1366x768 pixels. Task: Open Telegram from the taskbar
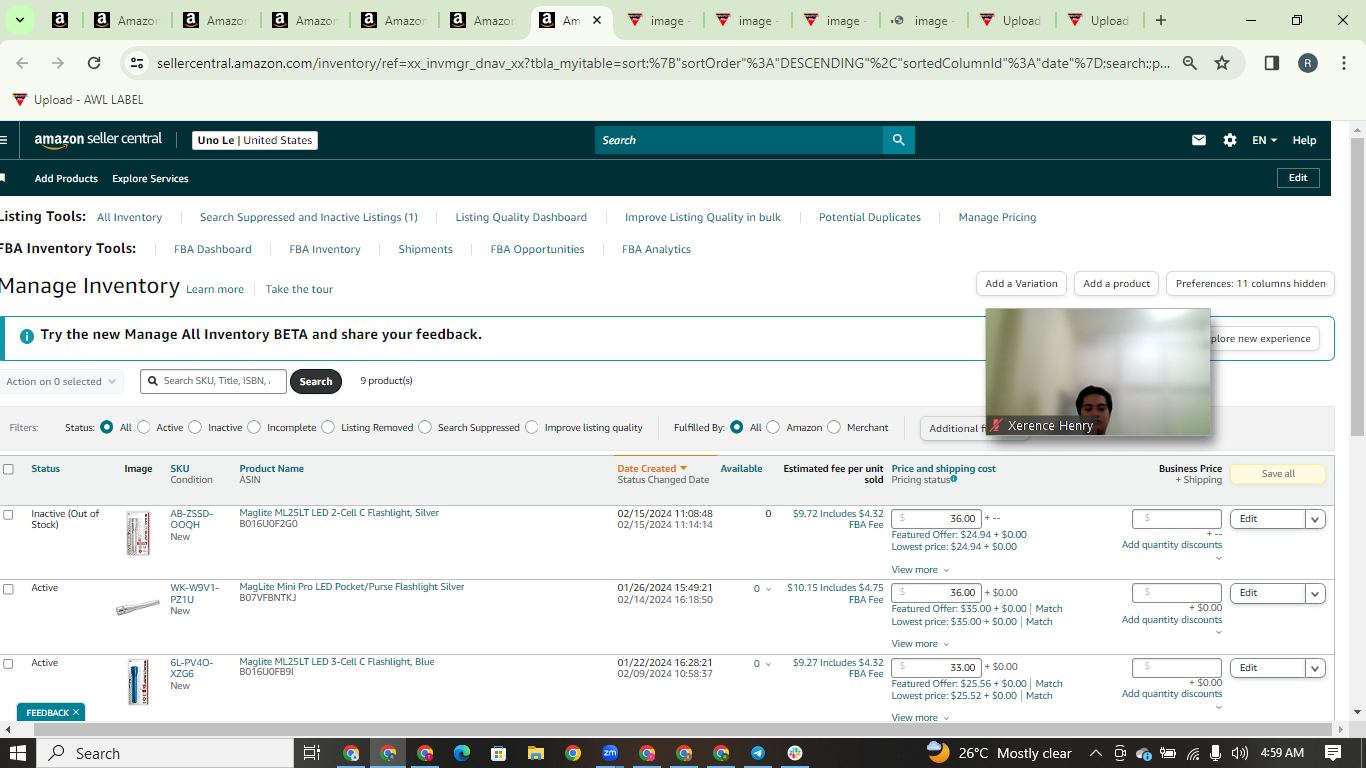757,753
